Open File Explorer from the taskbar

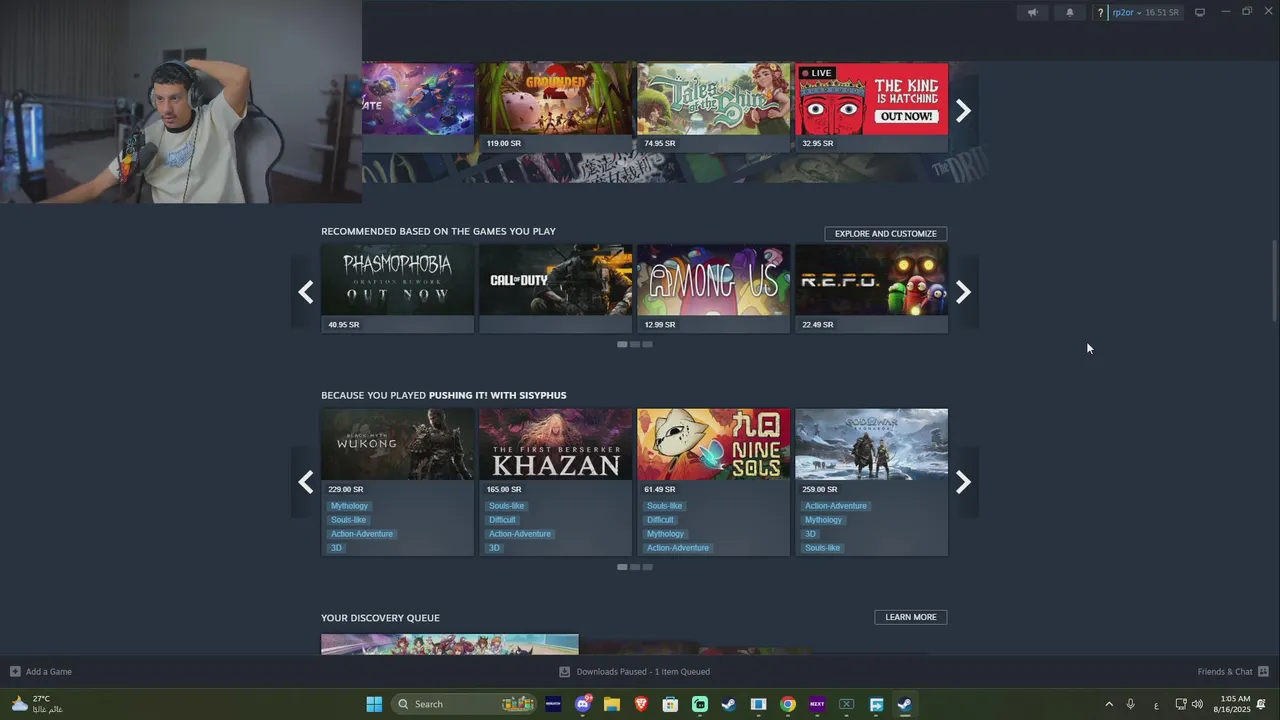click(x=612, y=704)
